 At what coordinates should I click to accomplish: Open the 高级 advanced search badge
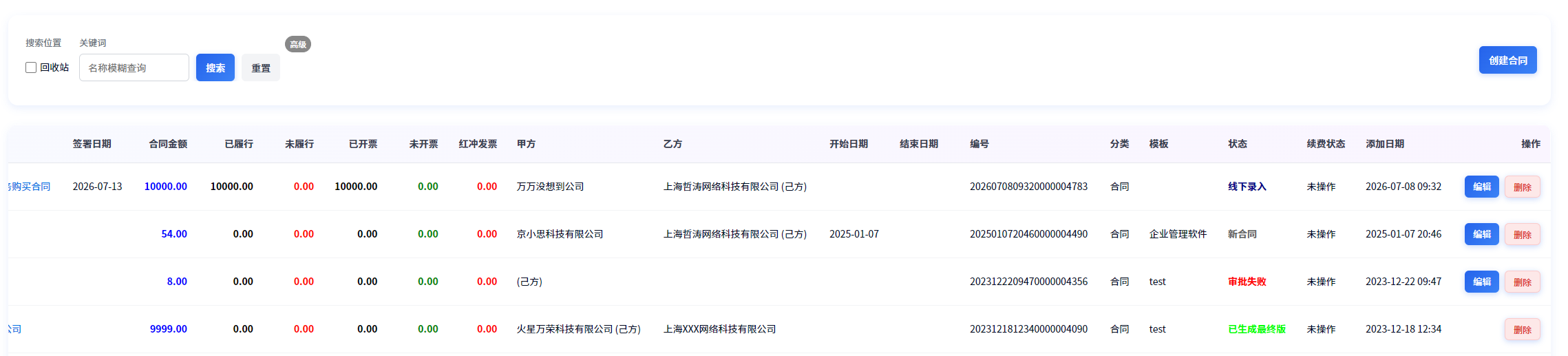pyautogui.click(x=298, y=44)
